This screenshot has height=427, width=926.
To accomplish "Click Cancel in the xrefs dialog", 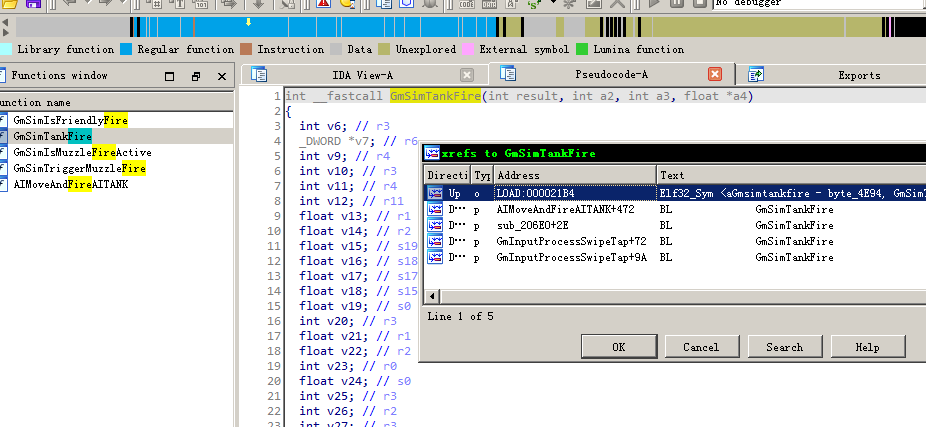I will pos(701,347).
